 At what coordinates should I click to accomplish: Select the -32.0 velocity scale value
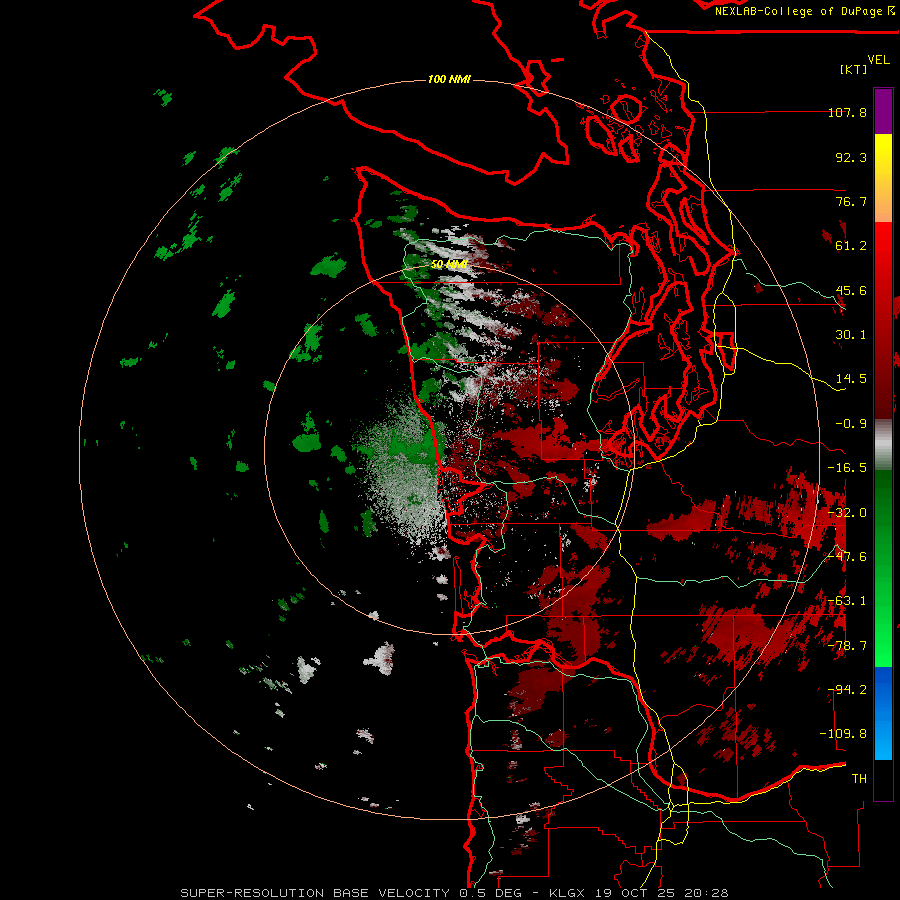(847, 513)
